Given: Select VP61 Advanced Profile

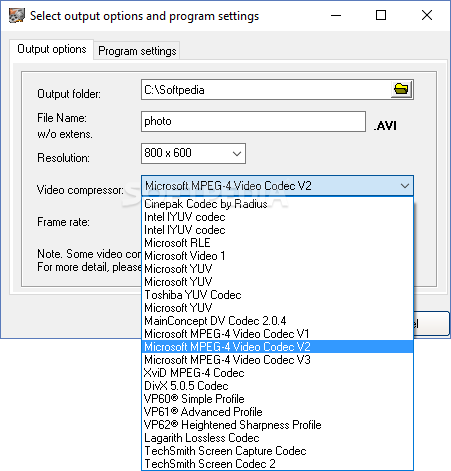Looking at the screenshot, I should 277,412.
